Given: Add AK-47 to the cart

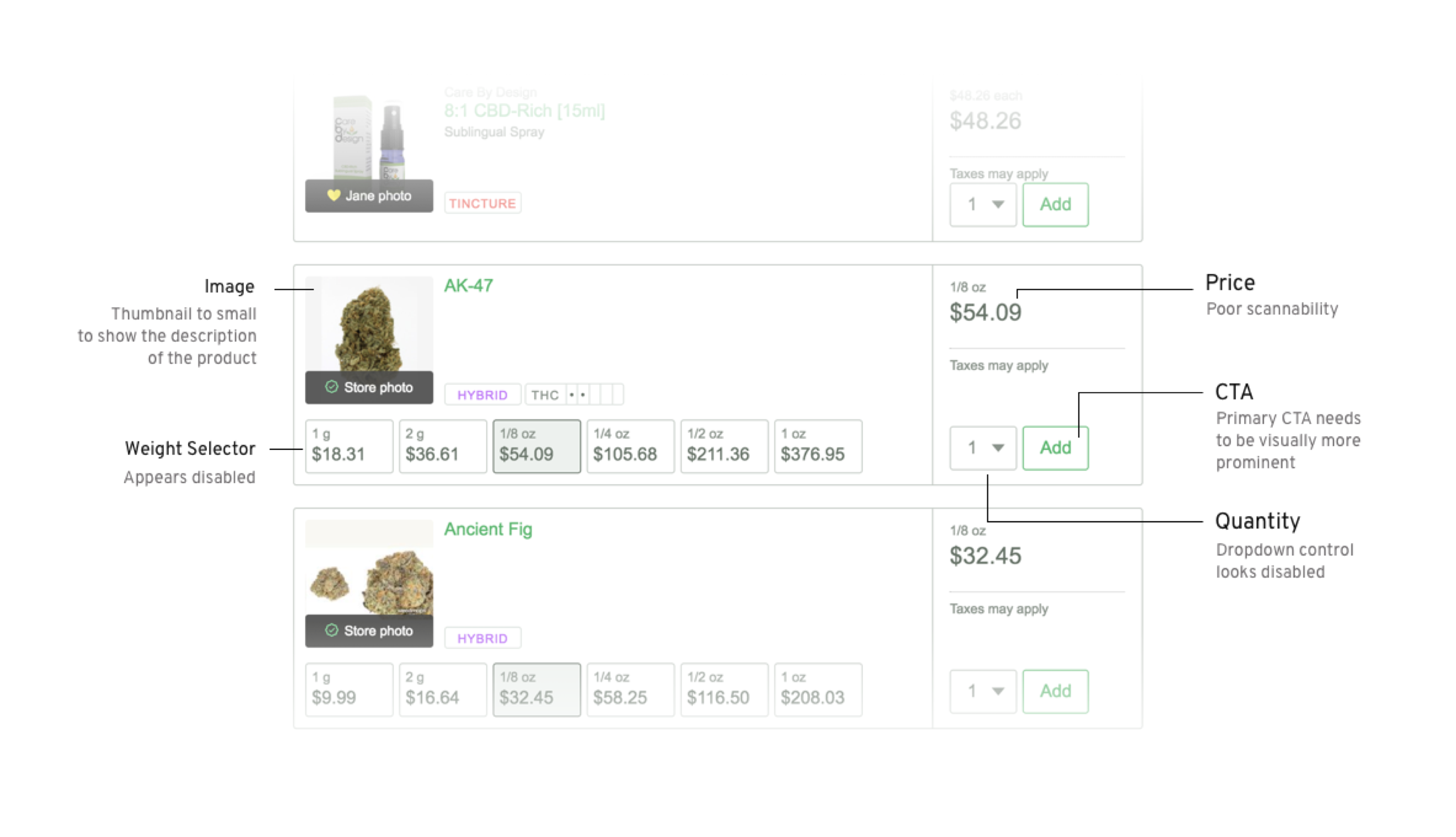Looking at the screenshot, I should tap(1055, 447).
